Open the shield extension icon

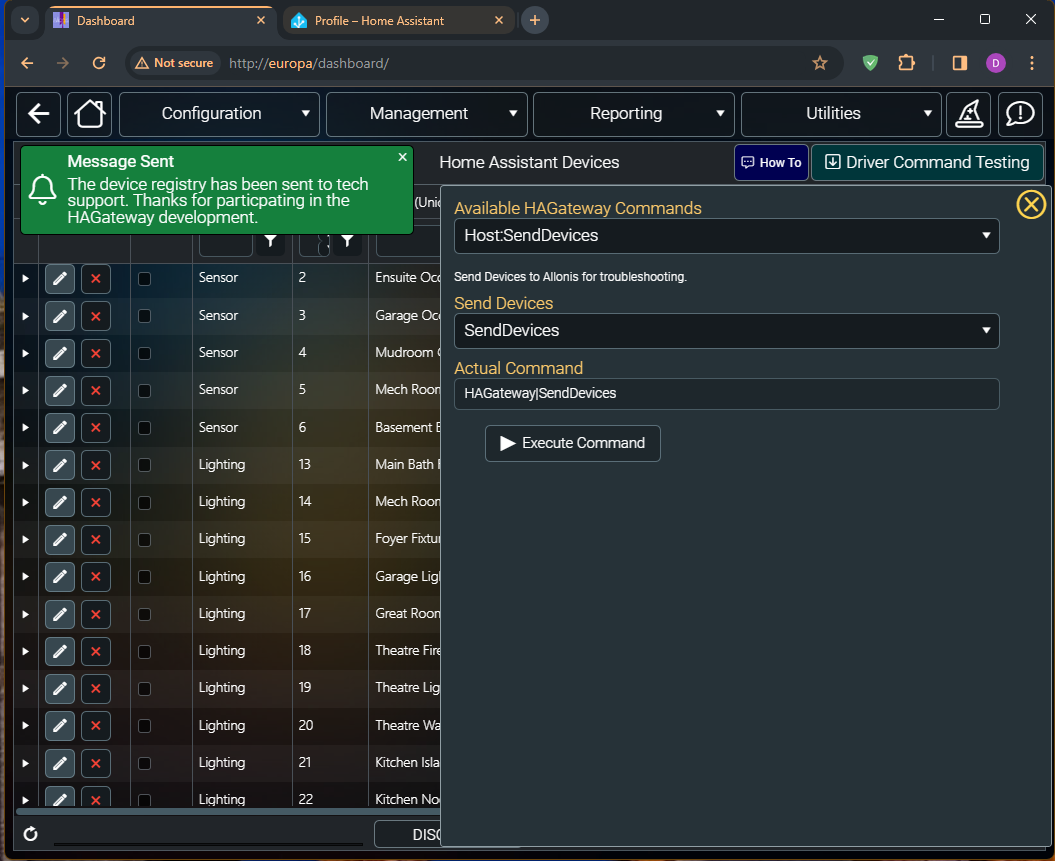tap(870, 63)
